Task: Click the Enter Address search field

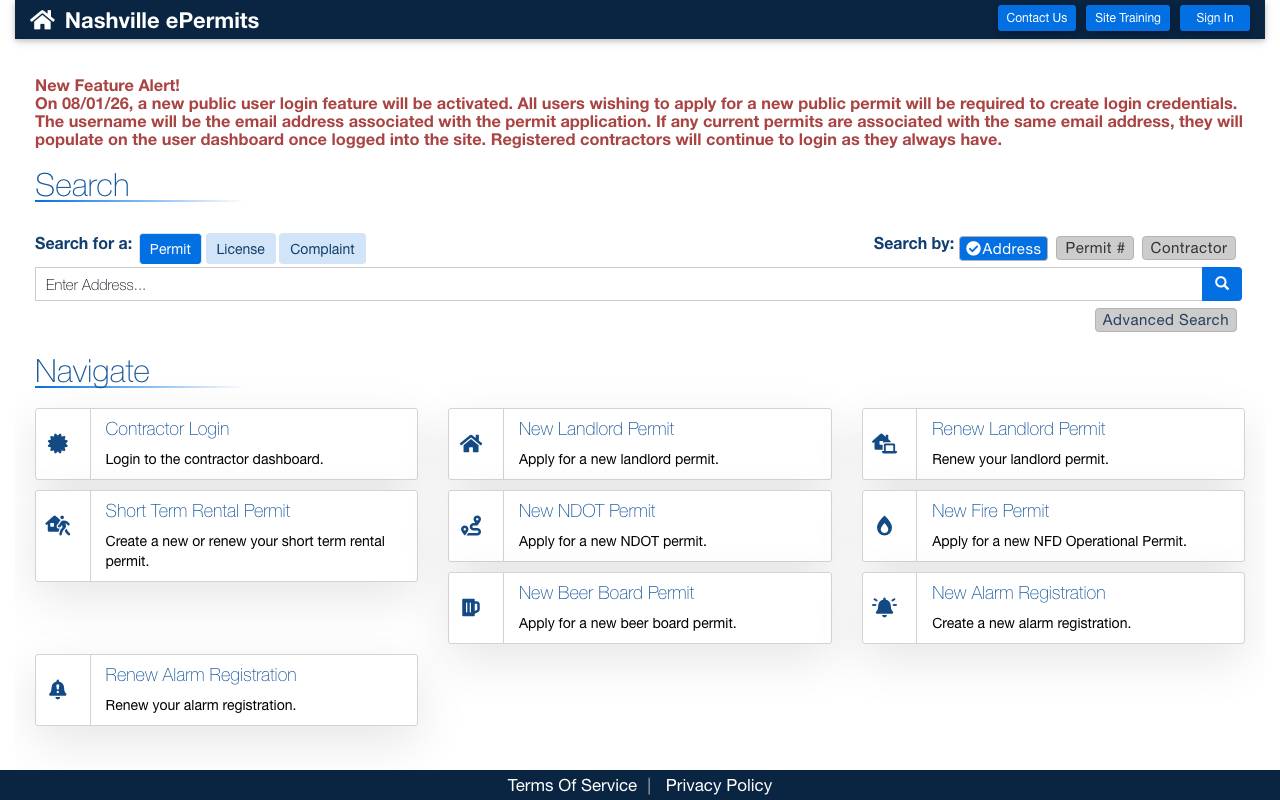Action: click(619, 284)
